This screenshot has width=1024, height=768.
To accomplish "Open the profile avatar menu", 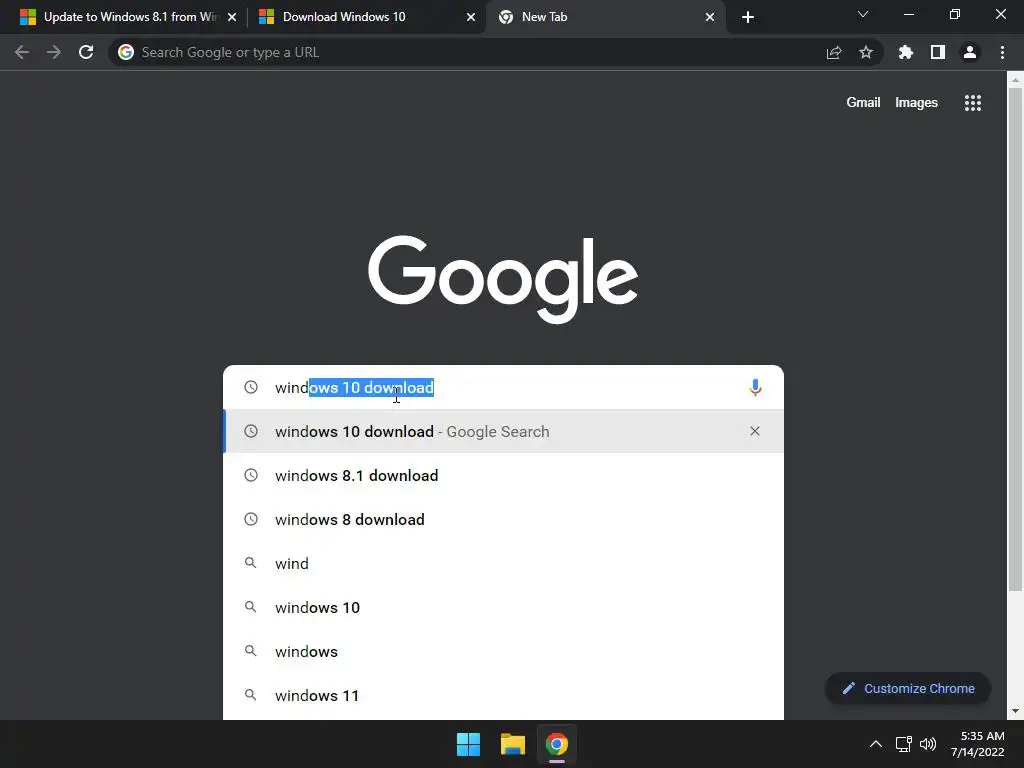I will (x=970, y=52).
